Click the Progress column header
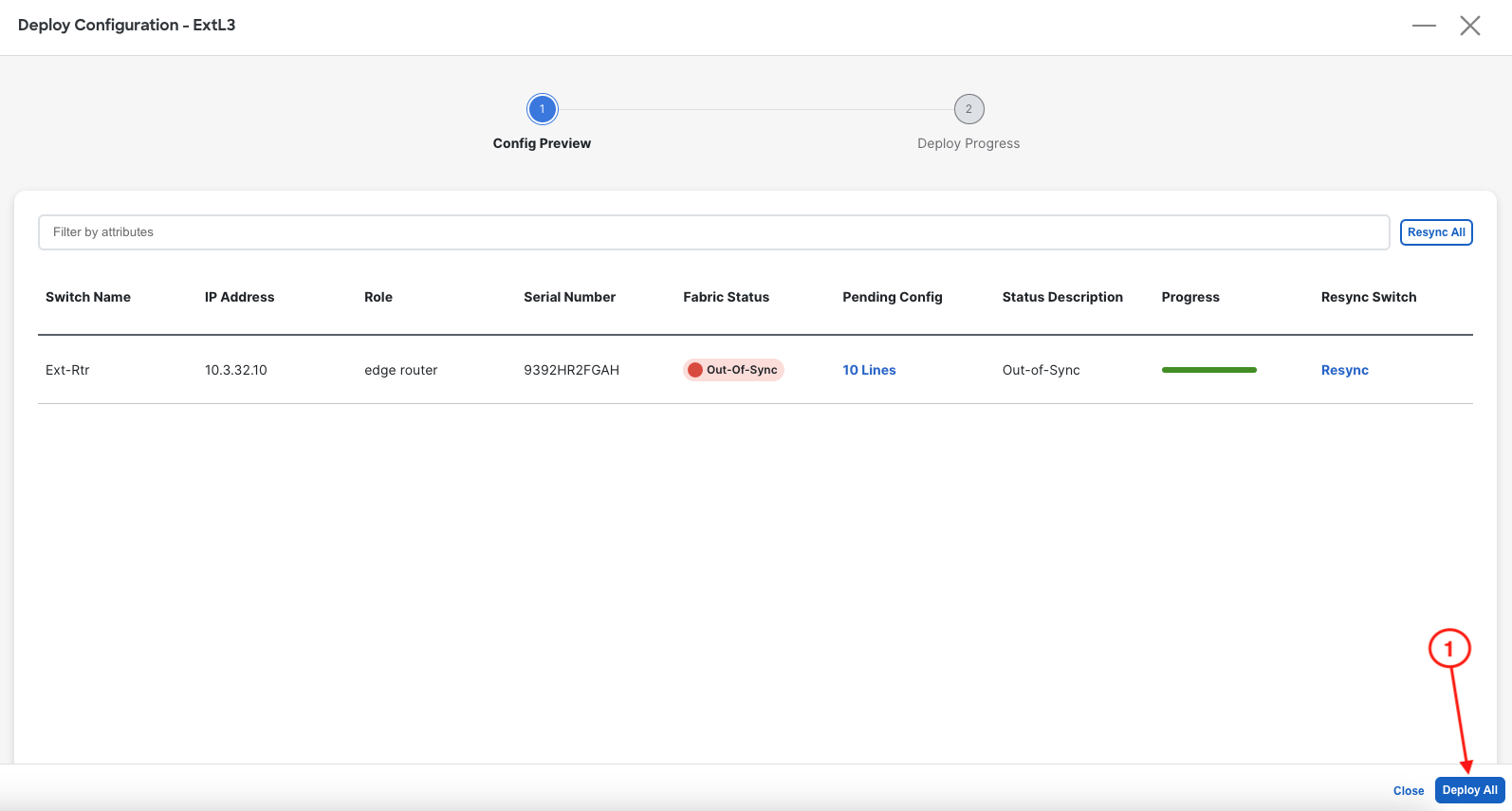The image size is (1512, 811). [x=1190, y=297]
